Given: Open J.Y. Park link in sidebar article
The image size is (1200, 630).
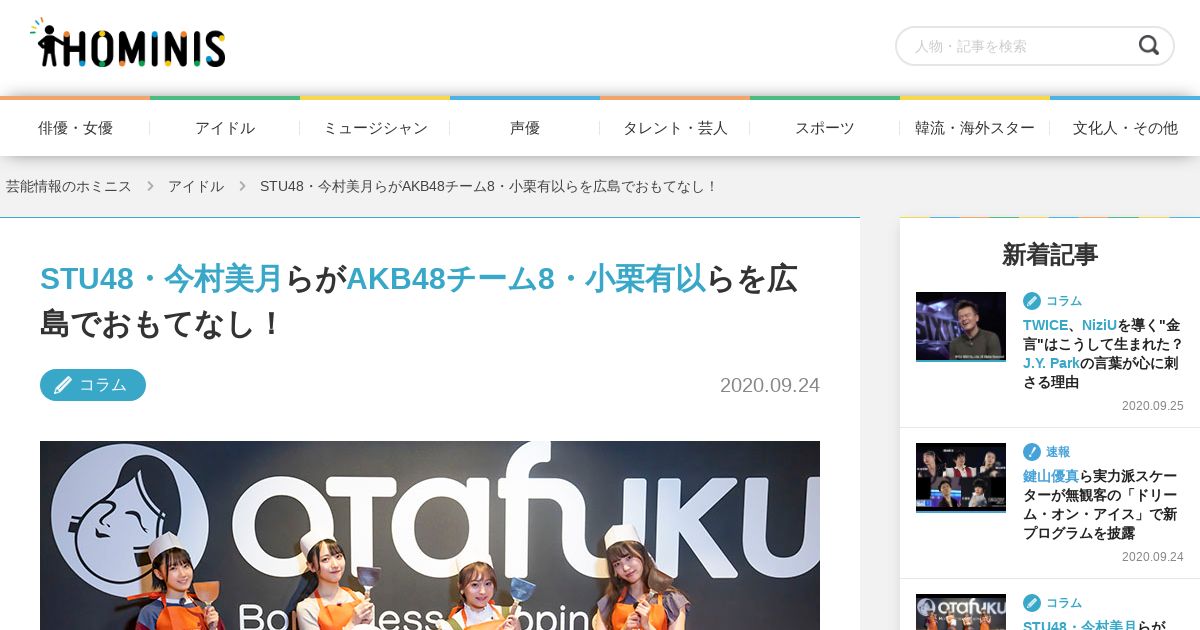Looking at the screenshot, I should tap(1051, 363).
